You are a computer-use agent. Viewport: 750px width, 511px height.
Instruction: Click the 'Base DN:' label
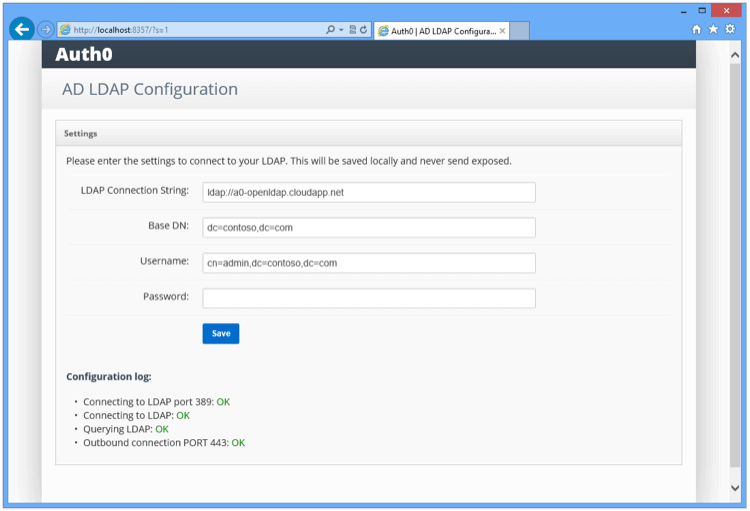[168, 226]
